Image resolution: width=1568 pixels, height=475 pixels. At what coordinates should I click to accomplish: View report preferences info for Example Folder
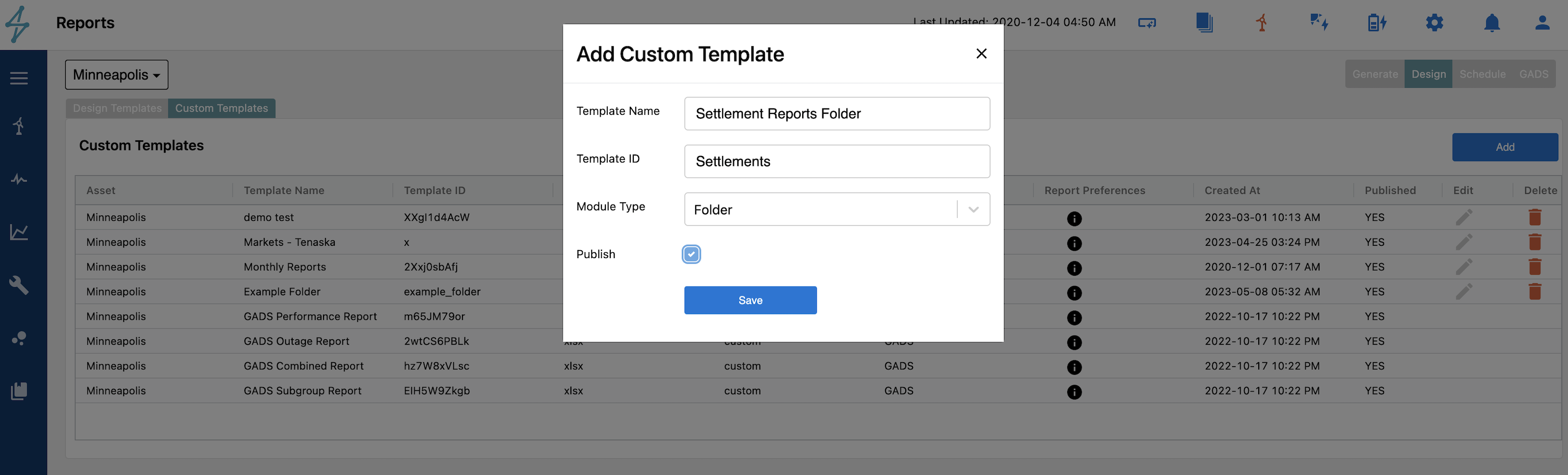click(1074, 293)
